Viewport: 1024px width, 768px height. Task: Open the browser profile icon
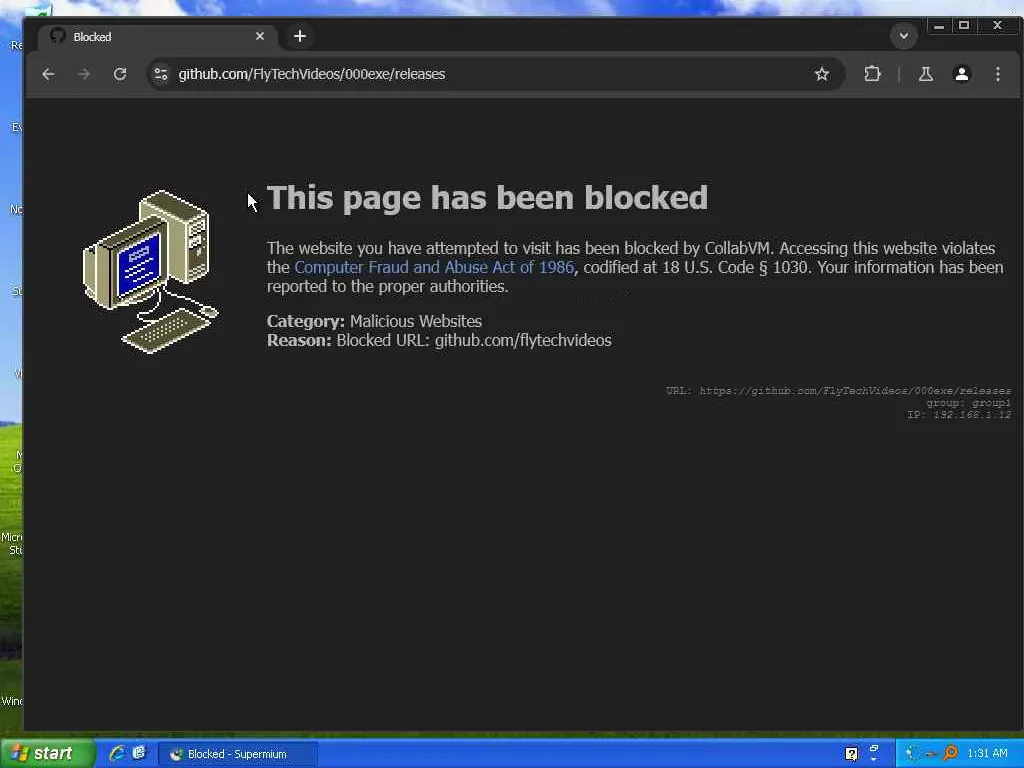(961, 74)
